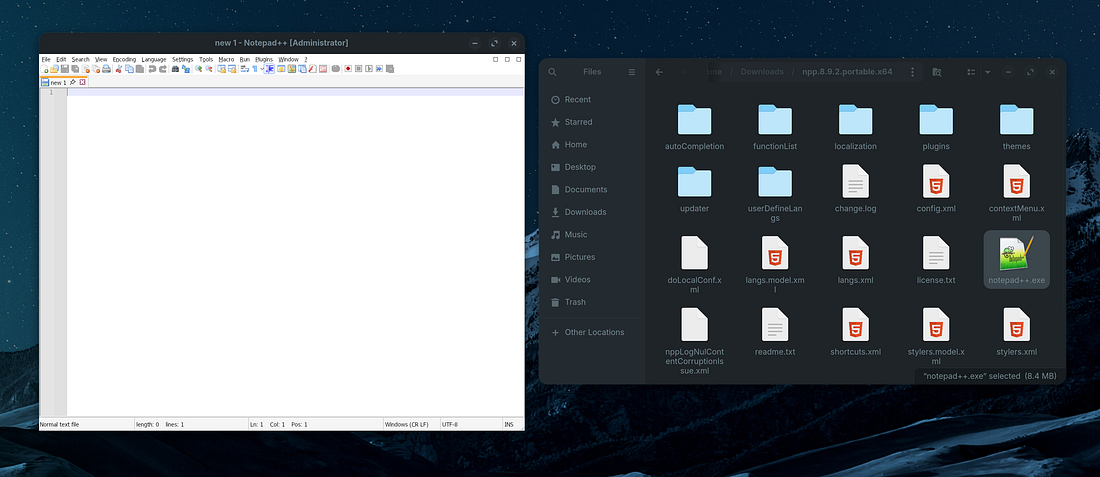This screenshot has height=477, width=1100.
Task: Toggle the pin on the new 1 tab
Action: [73, 82]
